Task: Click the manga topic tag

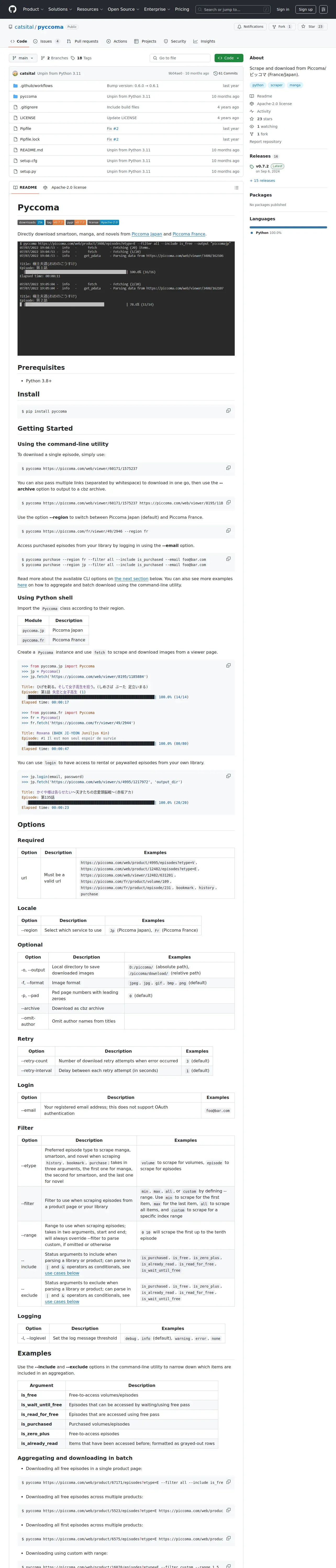Action: (295, 85)
